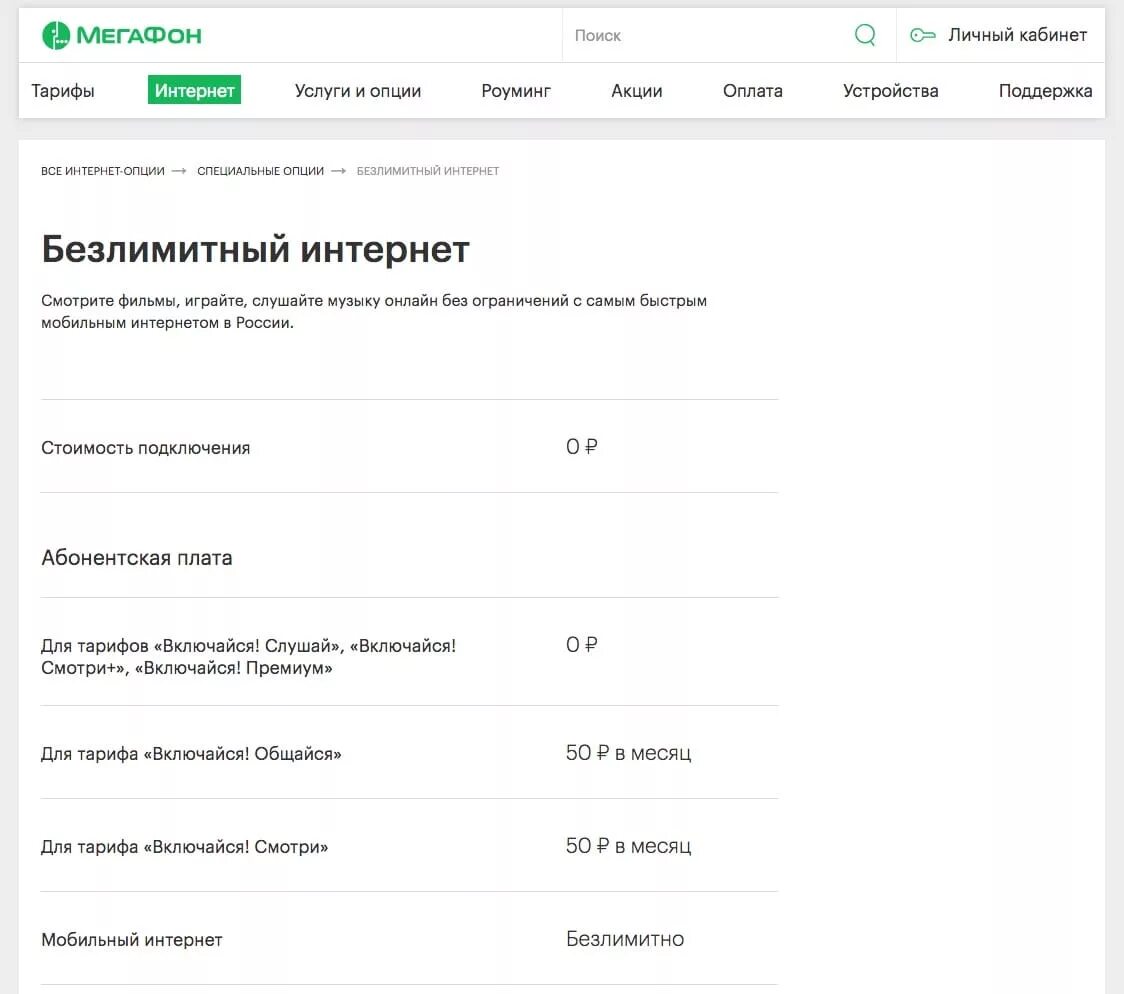Screen dimensions: 1124x994
Task: Follow breadcrumb Специальные опции
Action: point(260,171)
